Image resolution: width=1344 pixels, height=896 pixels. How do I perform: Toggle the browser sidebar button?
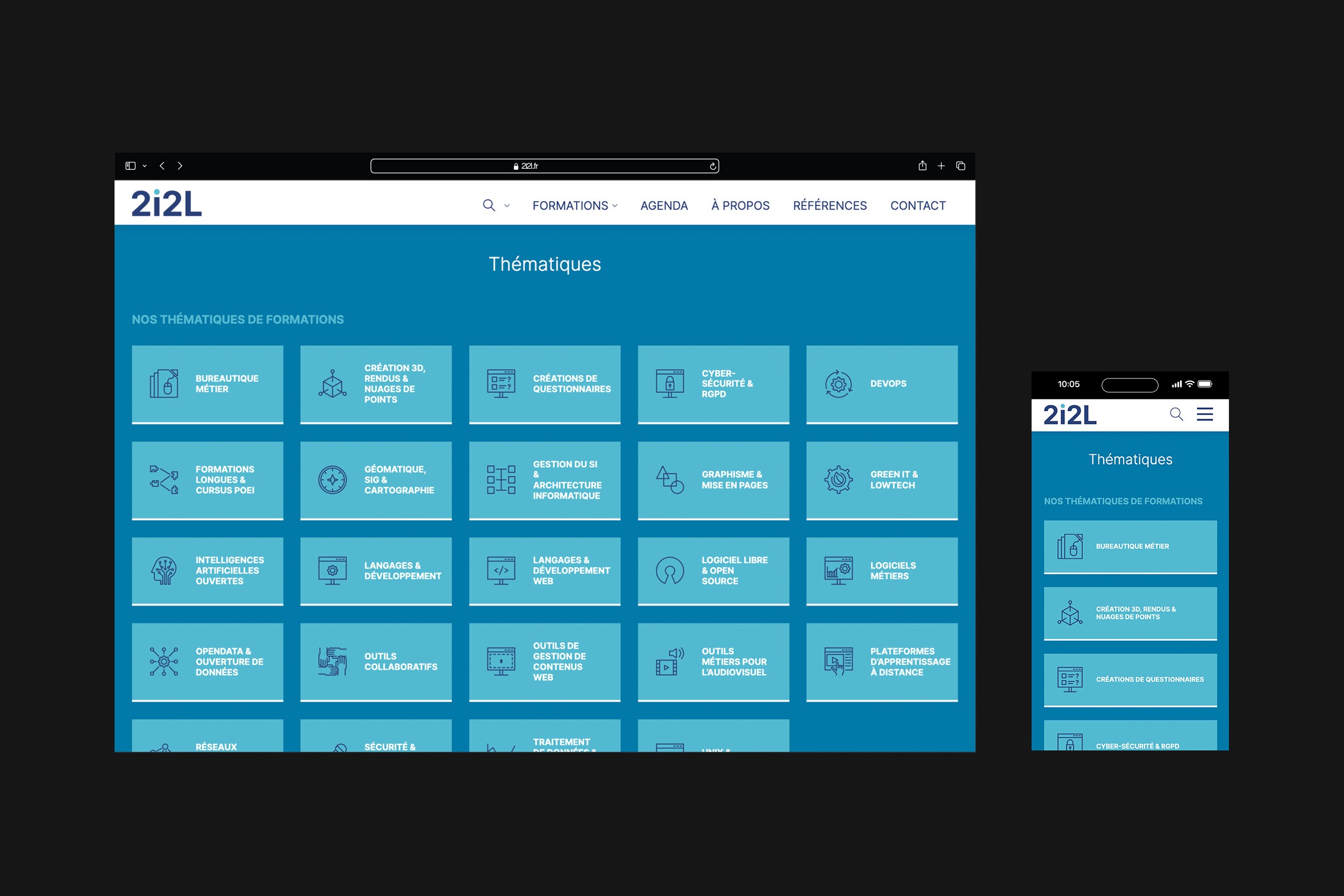(130, 166)
